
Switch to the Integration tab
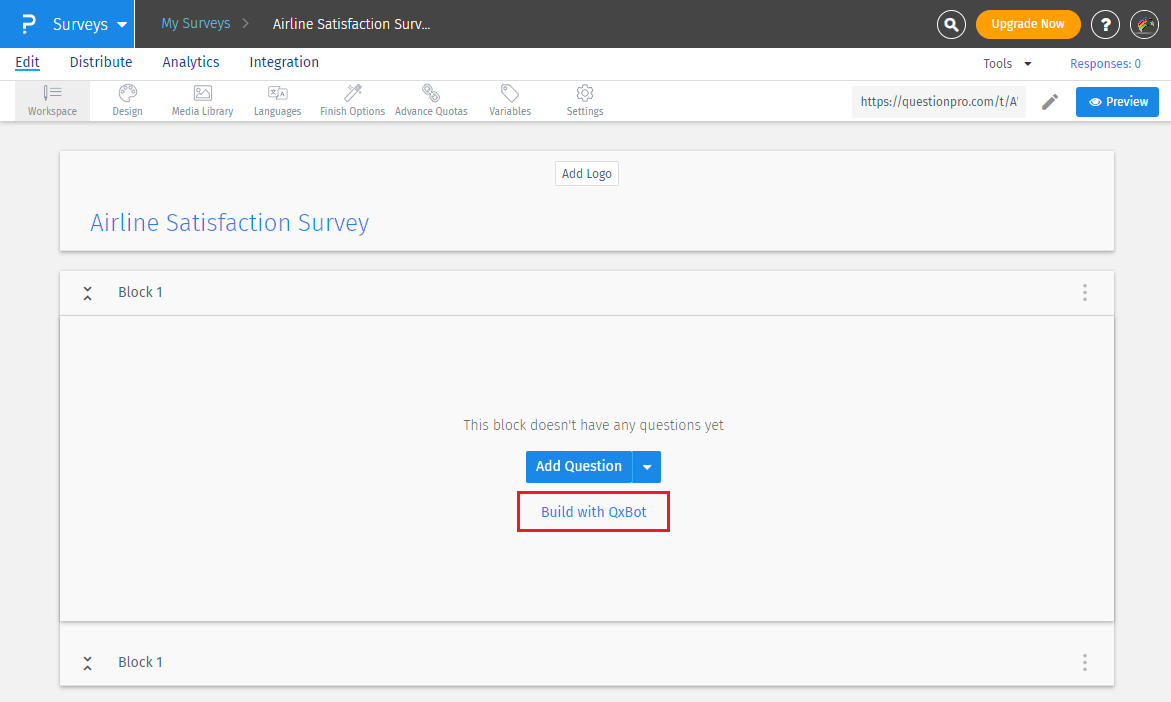tap(283, 62)
